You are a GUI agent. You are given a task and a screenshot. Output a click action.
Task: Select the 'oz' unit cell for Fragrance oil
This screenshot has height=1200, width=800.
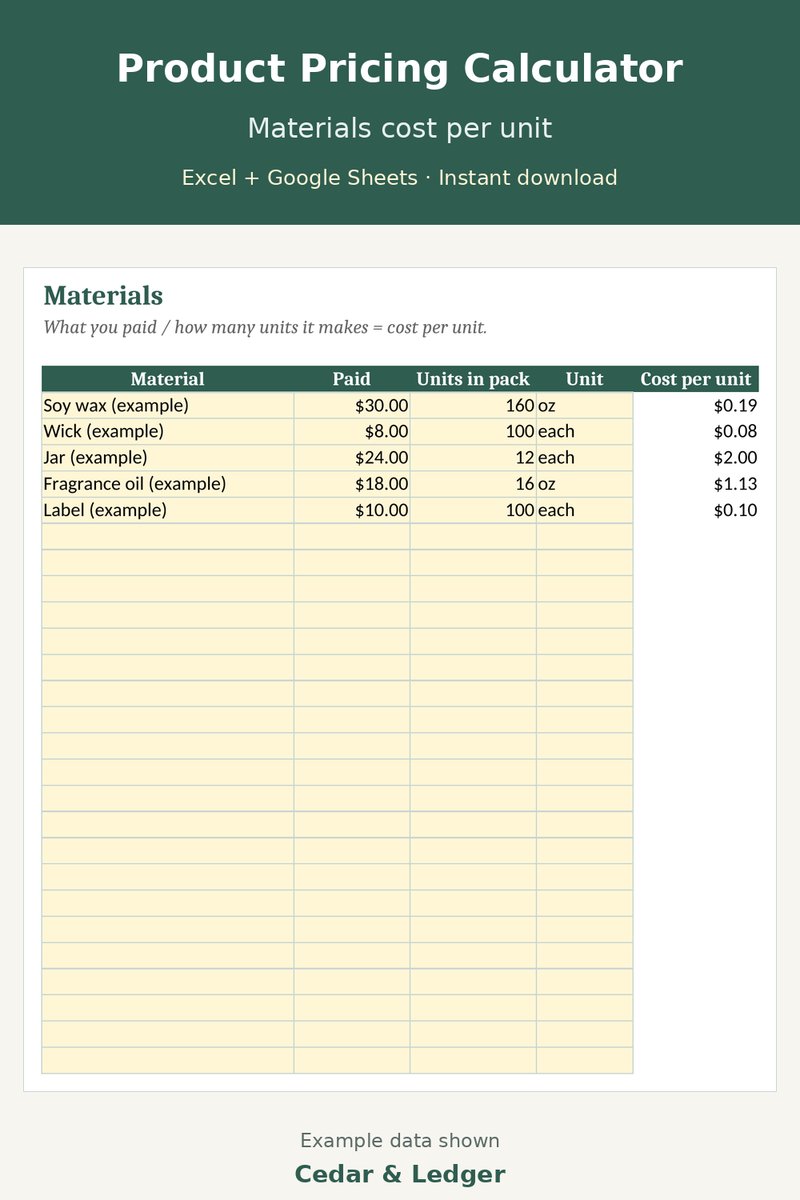click(x=585, y=484)
